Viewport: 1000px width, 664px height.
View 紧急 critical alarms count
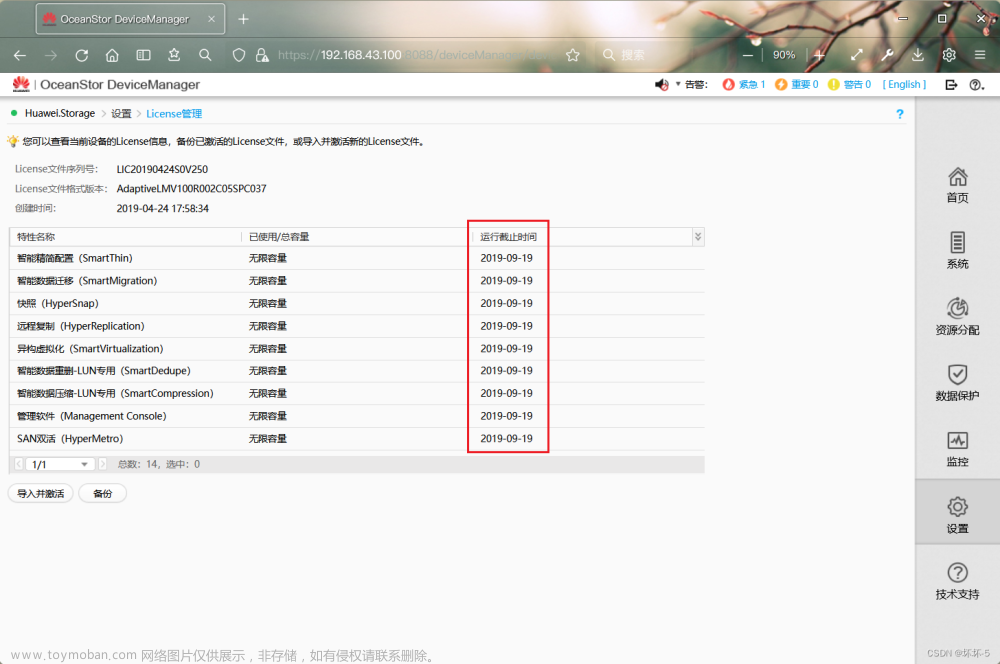[x=744, y=84]
